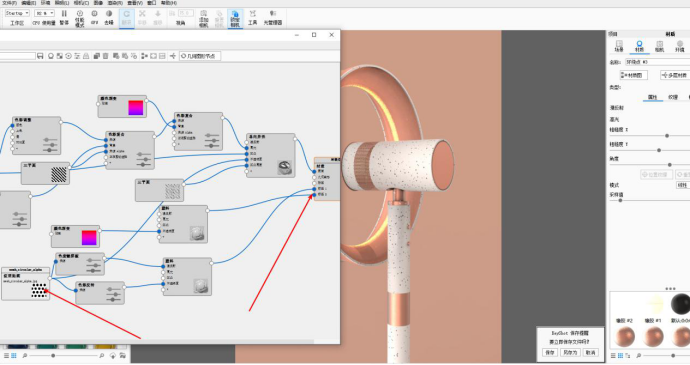Select the pale yellow material ball
Screen dimensions: 690x365
(655, 304)
